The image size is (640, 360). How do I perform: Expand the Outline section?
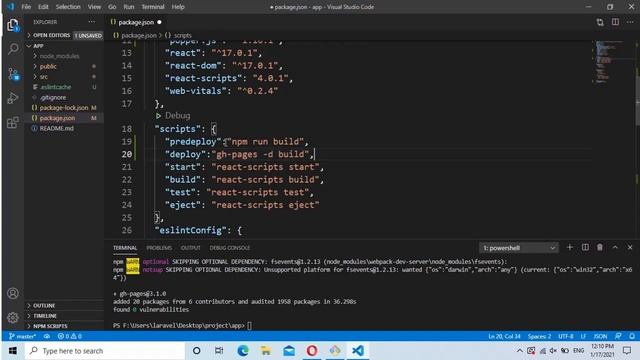pyautogui.click(x=64, y=305)
